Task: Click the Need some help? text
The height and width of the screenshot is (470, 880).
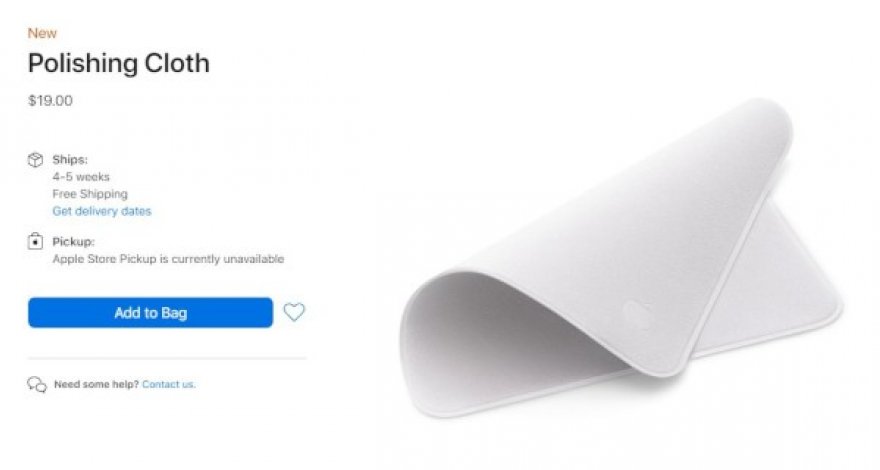Action: coord(96,385)
